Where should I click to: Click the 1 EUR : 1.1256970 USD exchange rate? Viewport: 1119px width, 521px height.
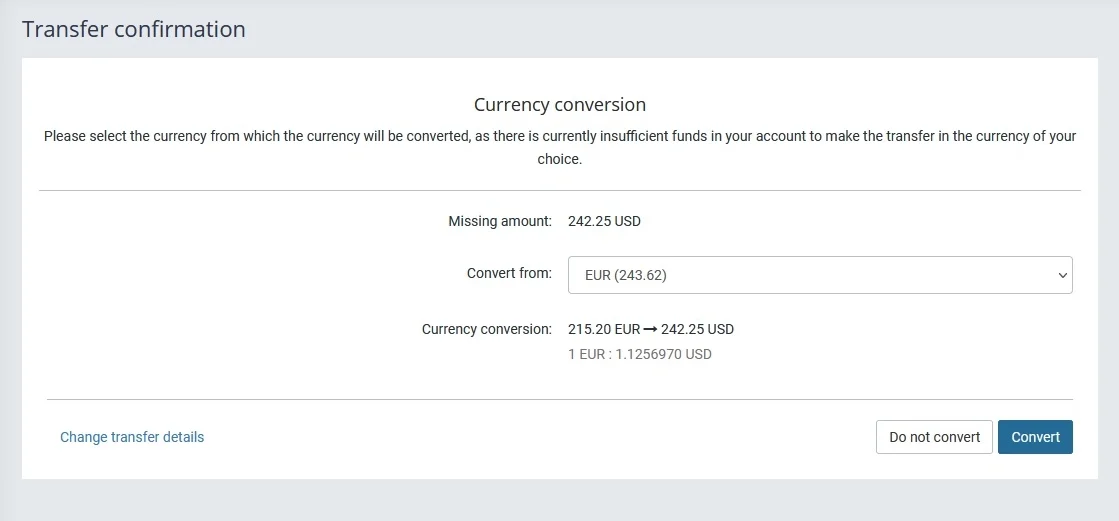tap(640, 354)
